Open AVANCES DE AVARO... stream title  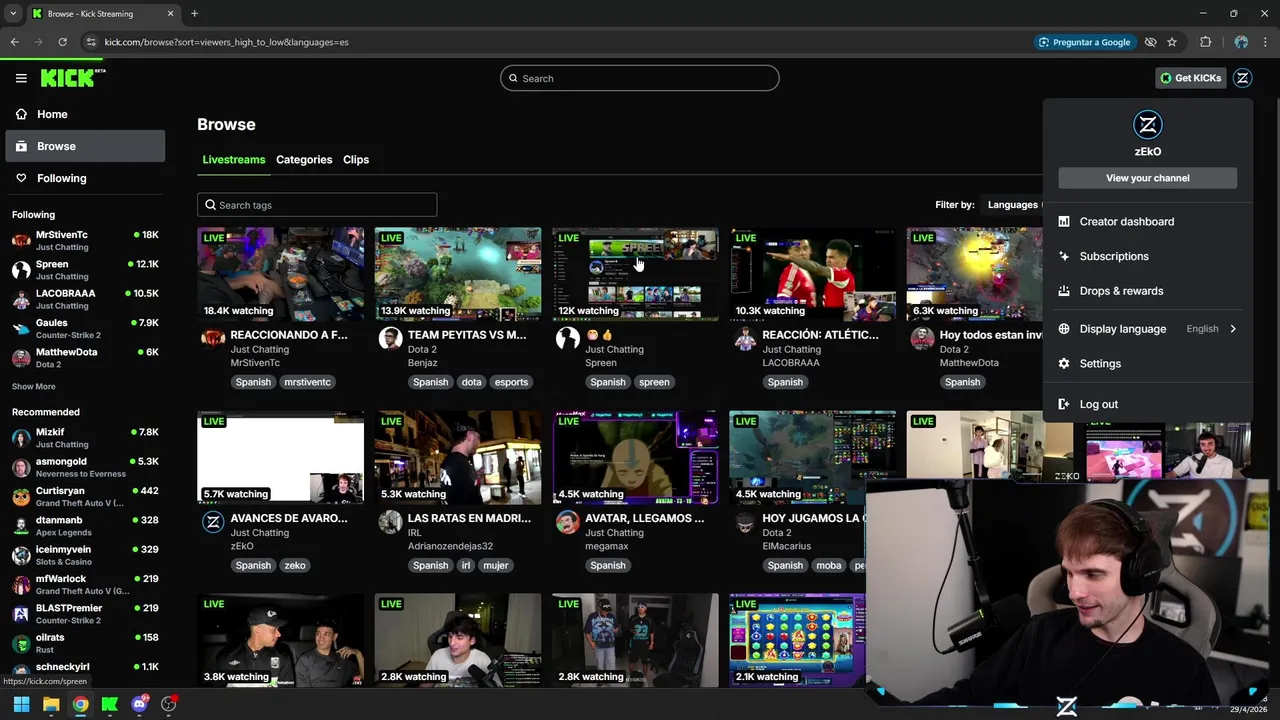coord(289,518)
